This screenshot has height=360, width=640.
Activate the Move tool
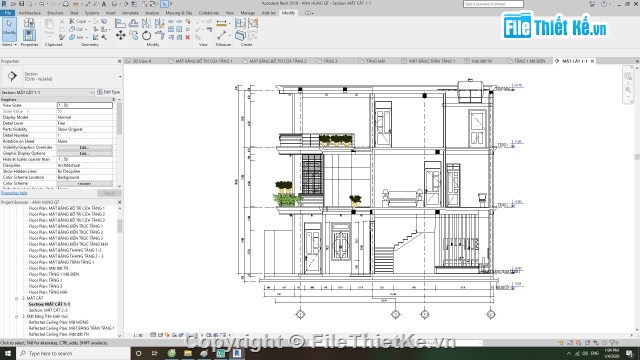click(120, 36)
